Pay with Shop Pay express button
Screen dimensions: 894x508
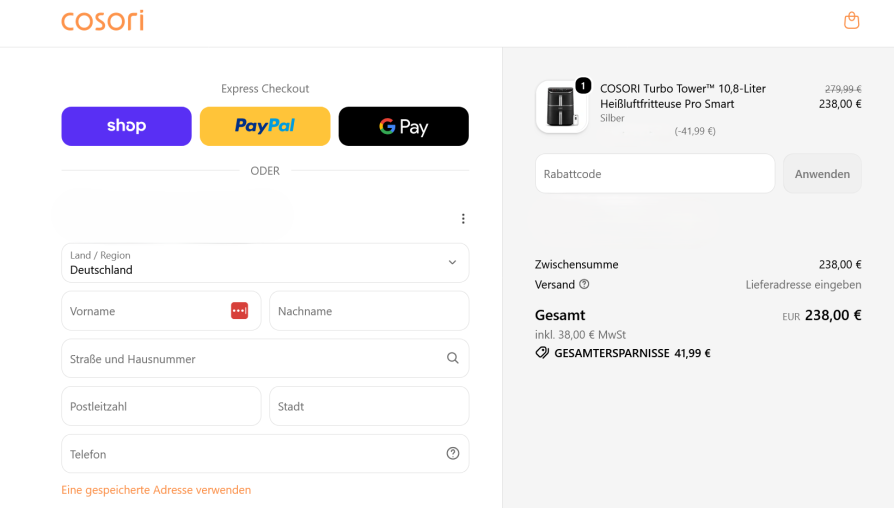click(x=127, y=126)
